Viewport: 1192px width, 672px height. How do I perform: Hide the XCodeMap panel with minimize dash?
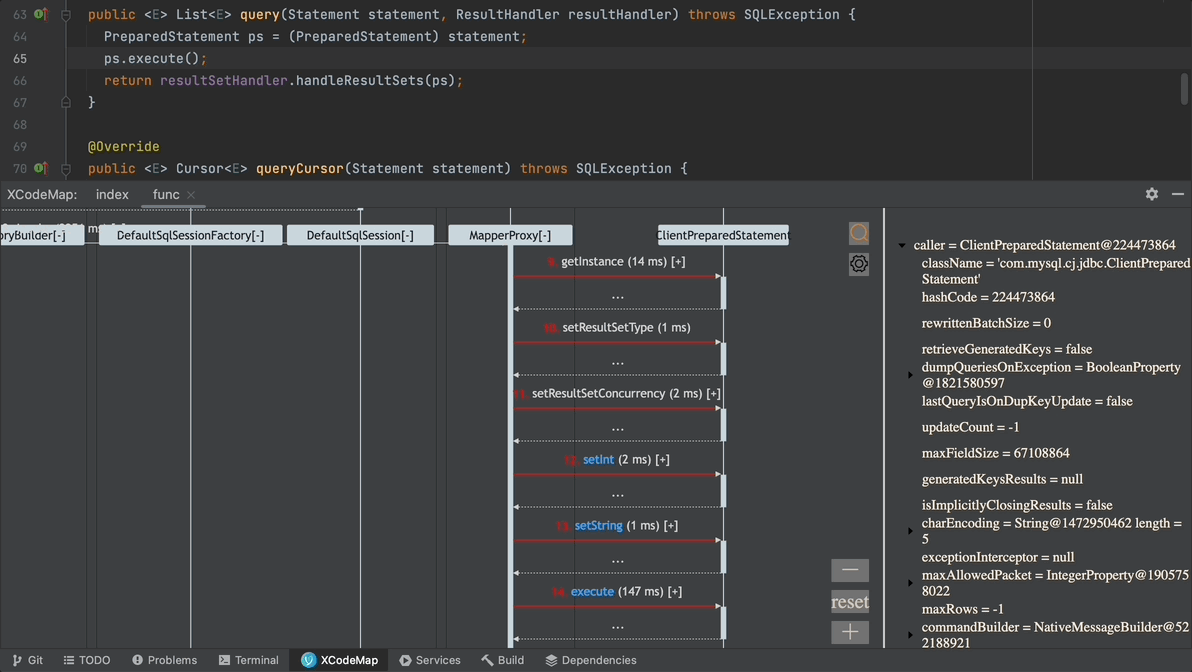[1178, 195]
